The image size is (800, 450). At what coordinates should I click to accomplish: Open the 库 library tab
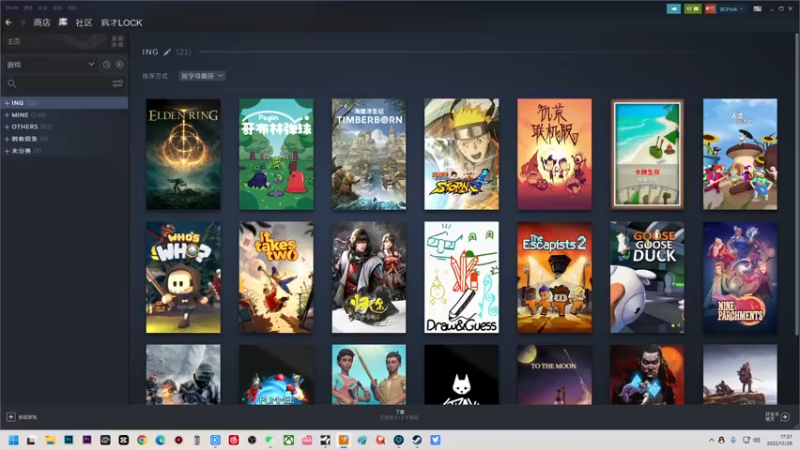point(63,22)
